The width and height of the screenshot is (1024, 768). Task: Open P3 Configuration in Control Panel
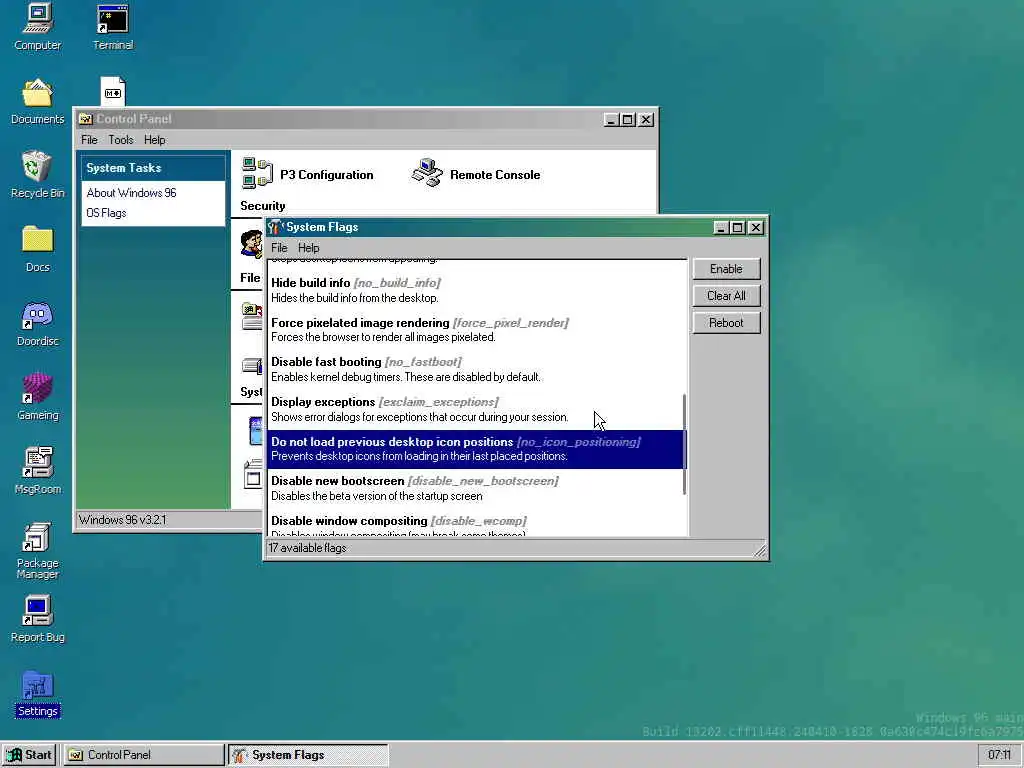coord(308,174)
